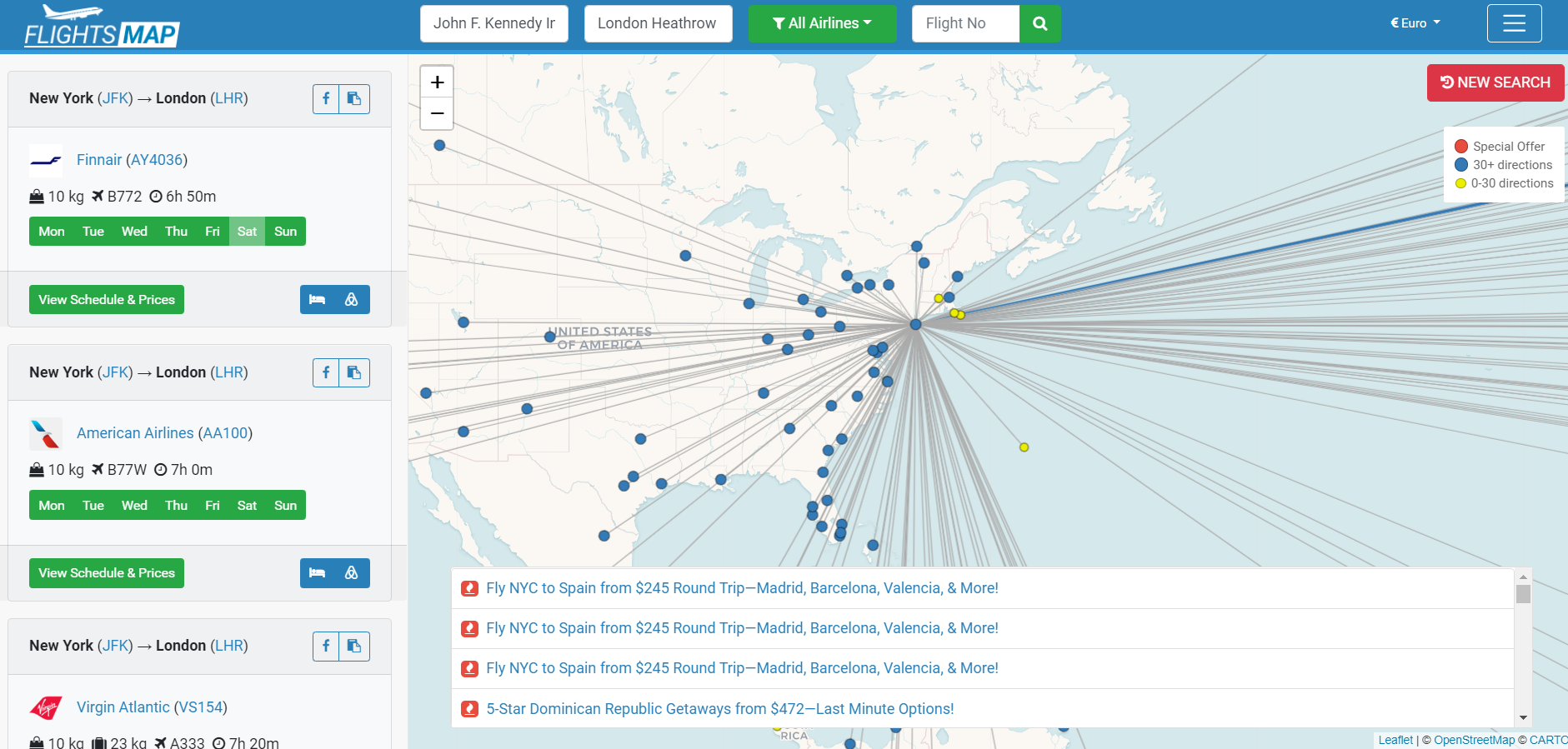
Task: Expand the All Airlines filter dropdown
Action: point(822,23)
